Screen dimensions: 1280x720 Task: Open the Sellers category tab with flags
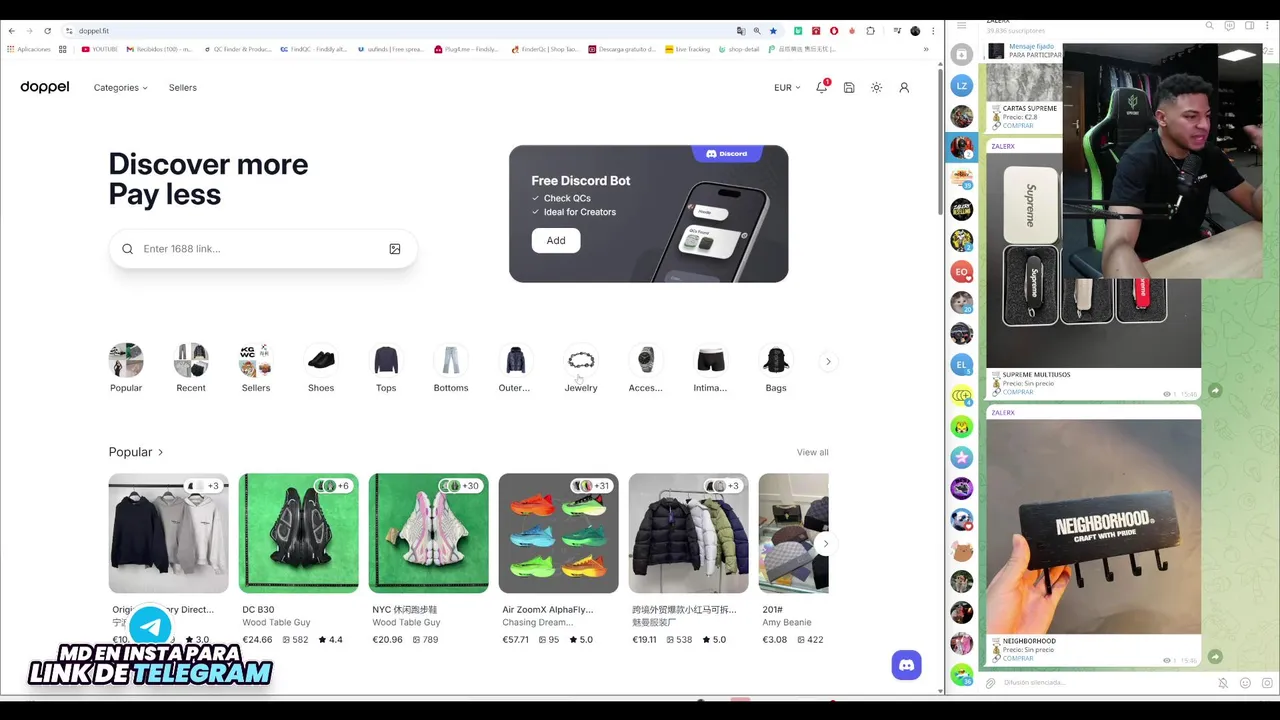[x=256, y=367]
